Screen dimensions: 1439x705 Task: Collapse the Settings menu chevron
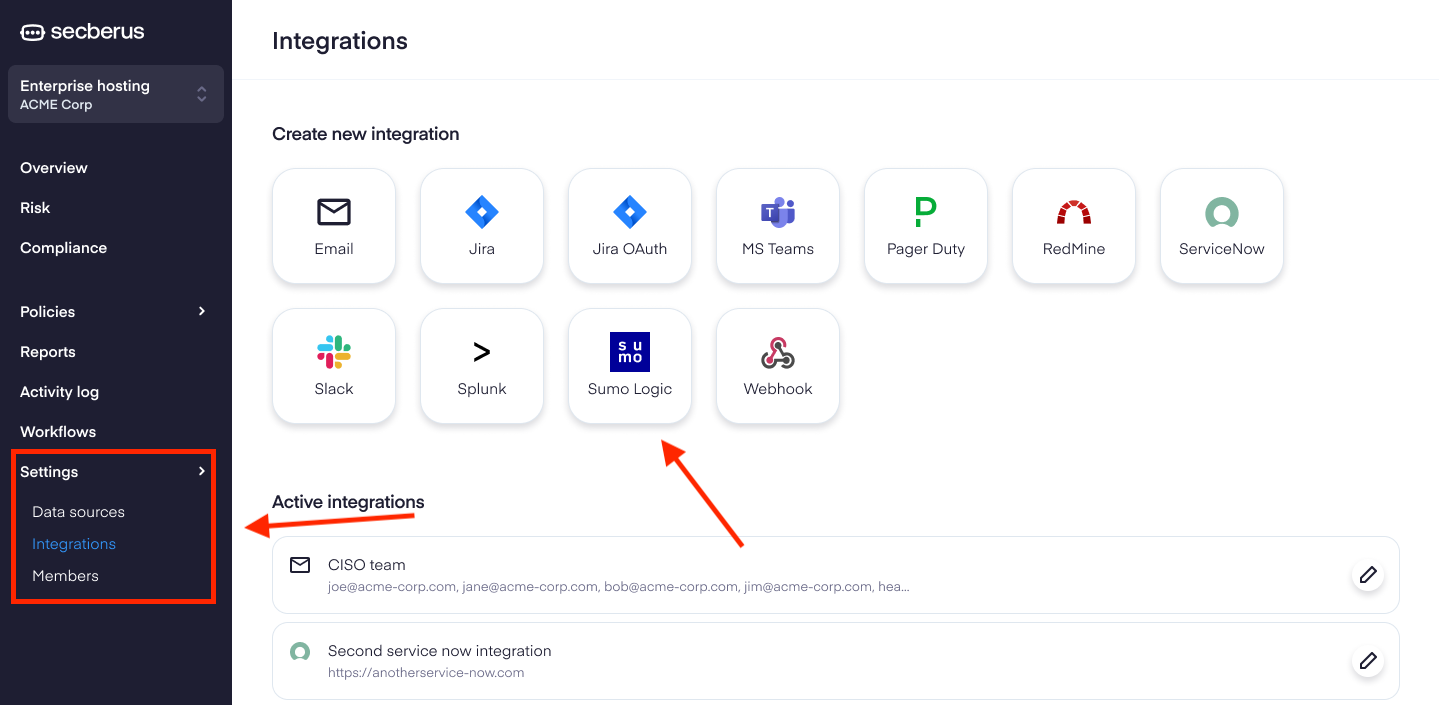pos(202,471)
